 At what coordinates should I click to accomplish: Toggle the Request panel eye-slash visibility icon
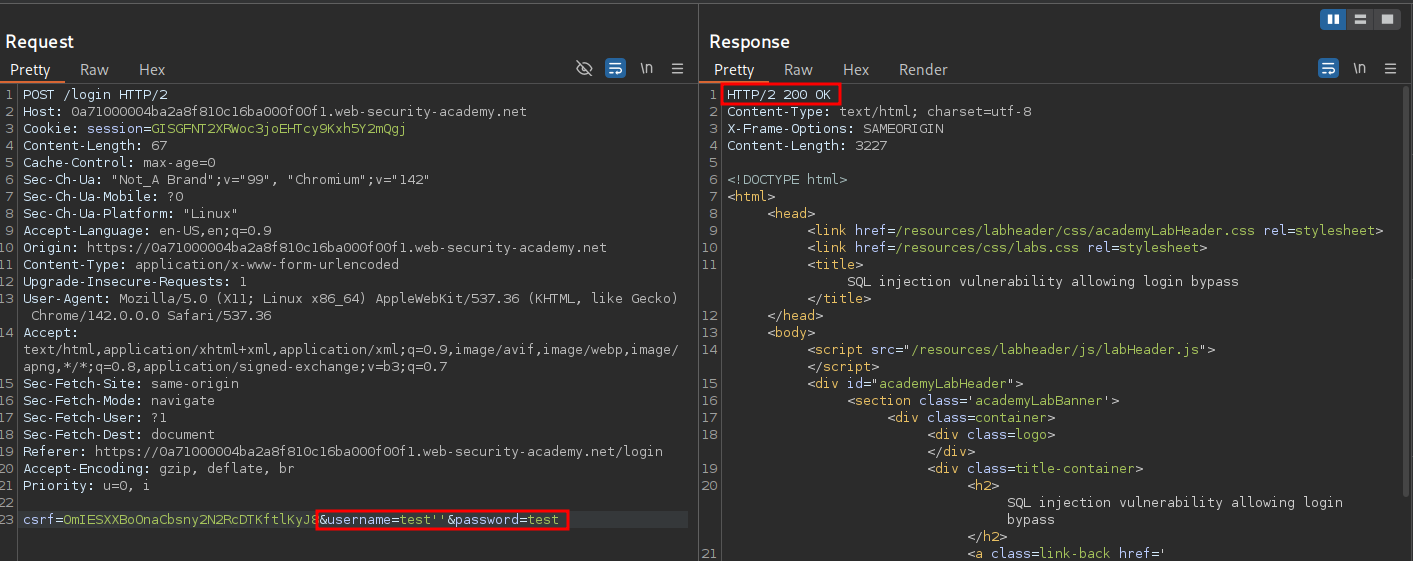click(585, 68)
